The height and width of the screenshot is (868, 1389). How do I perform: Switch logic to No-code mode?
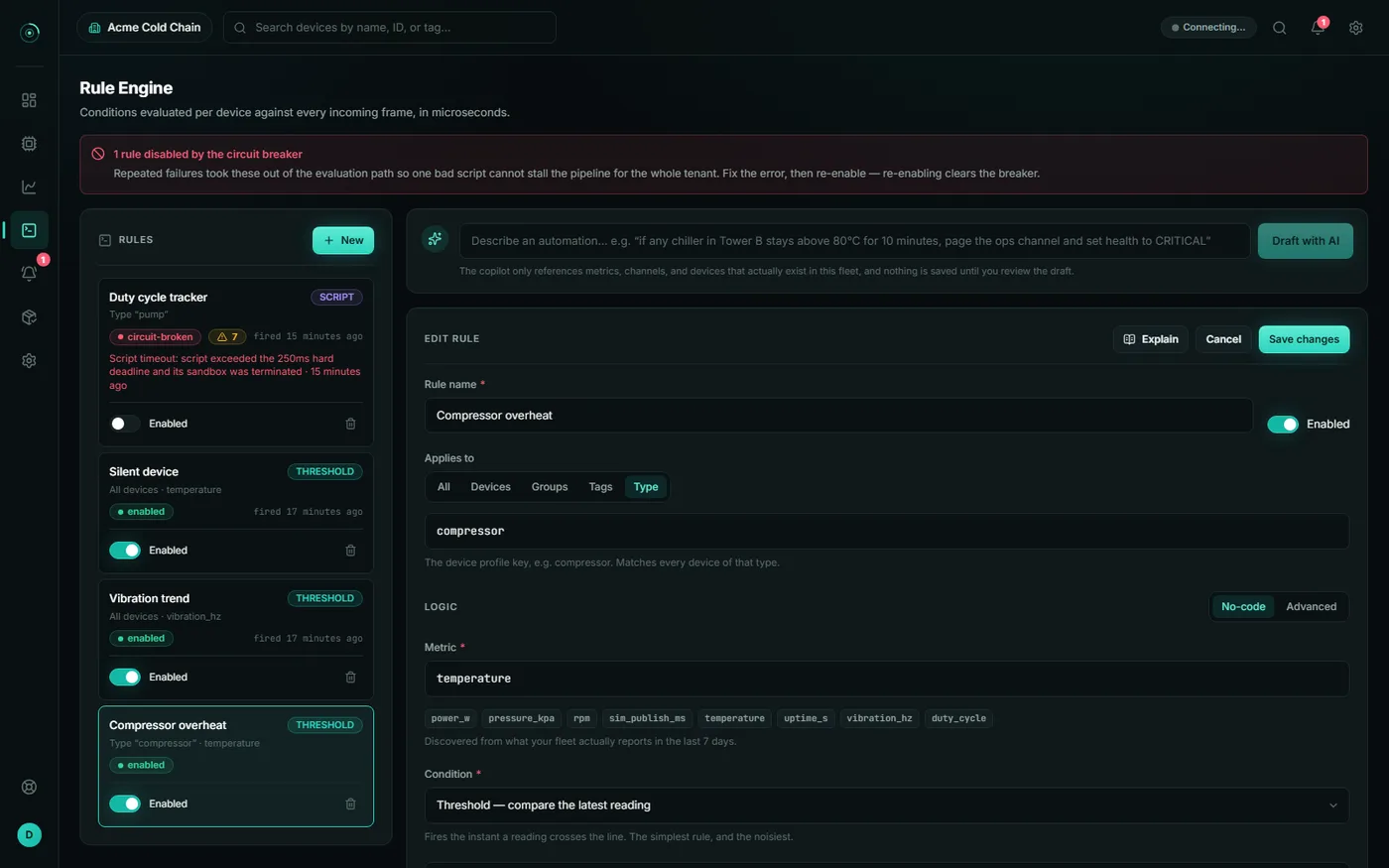tap(1243, 607)
